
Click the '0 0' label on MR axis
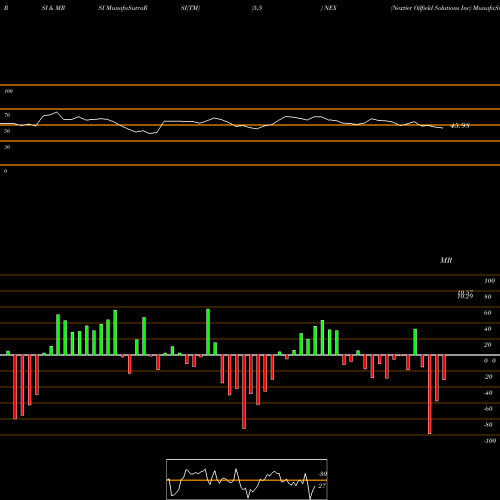coord(490,361)
